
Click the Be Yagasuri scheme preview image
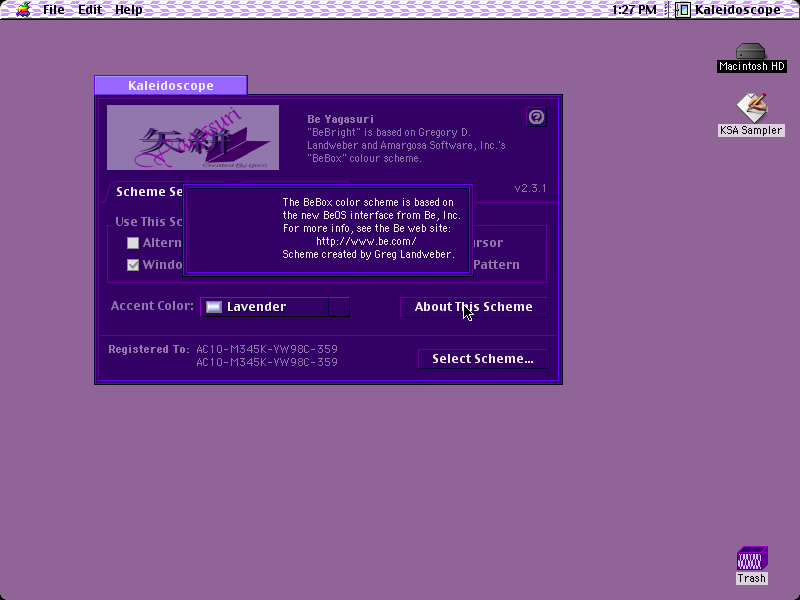pos(193,137)
